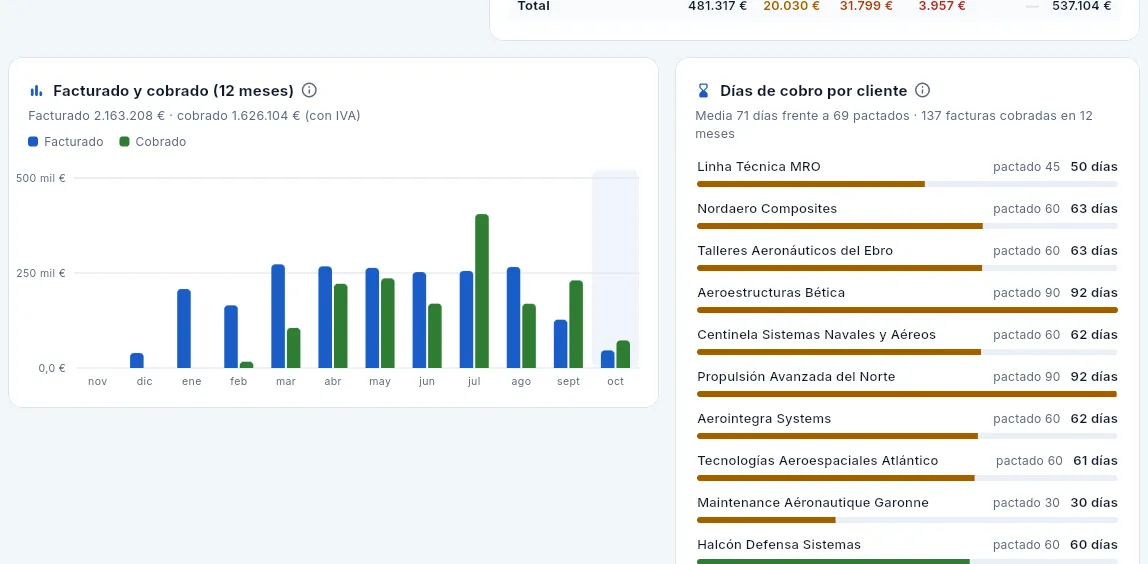Click the nov month axis label
The image size is (1148, 564).
coord(97,382)
